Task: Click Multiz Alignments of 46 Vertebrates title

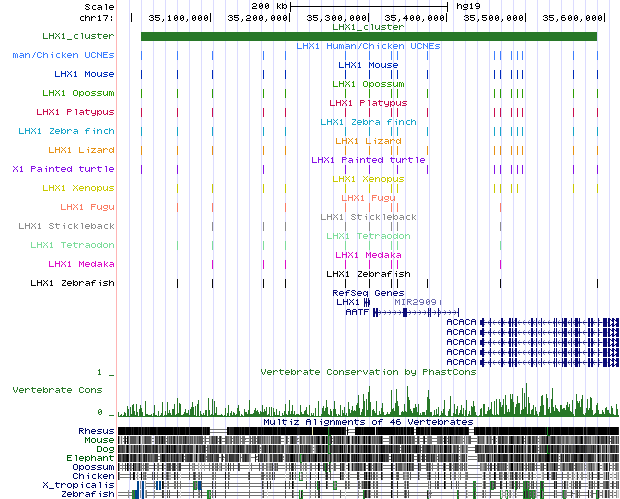Action: pos(368,422)
